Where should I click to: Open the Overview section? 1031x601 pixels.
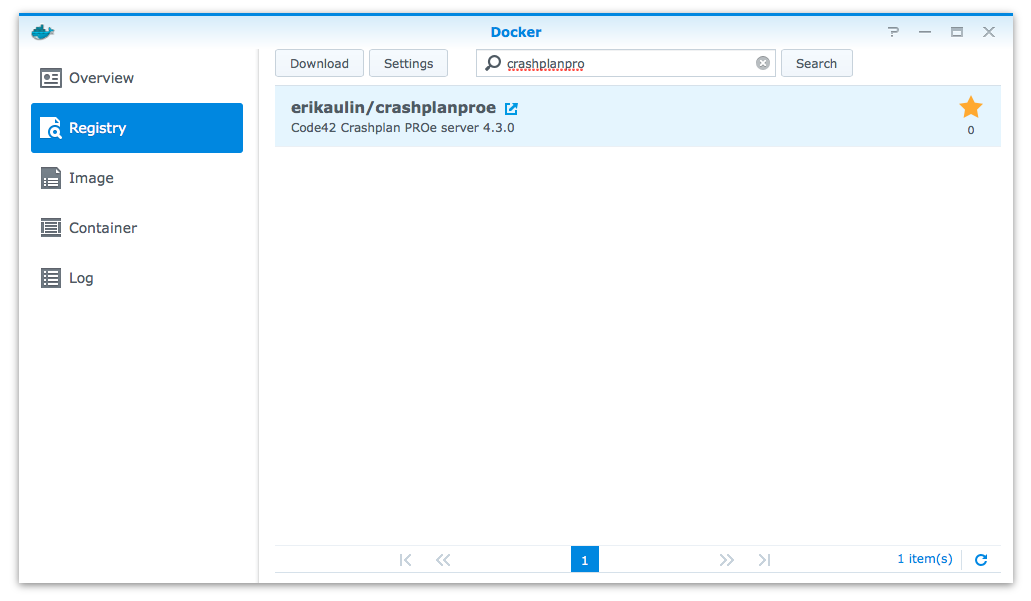coord(137,78)
